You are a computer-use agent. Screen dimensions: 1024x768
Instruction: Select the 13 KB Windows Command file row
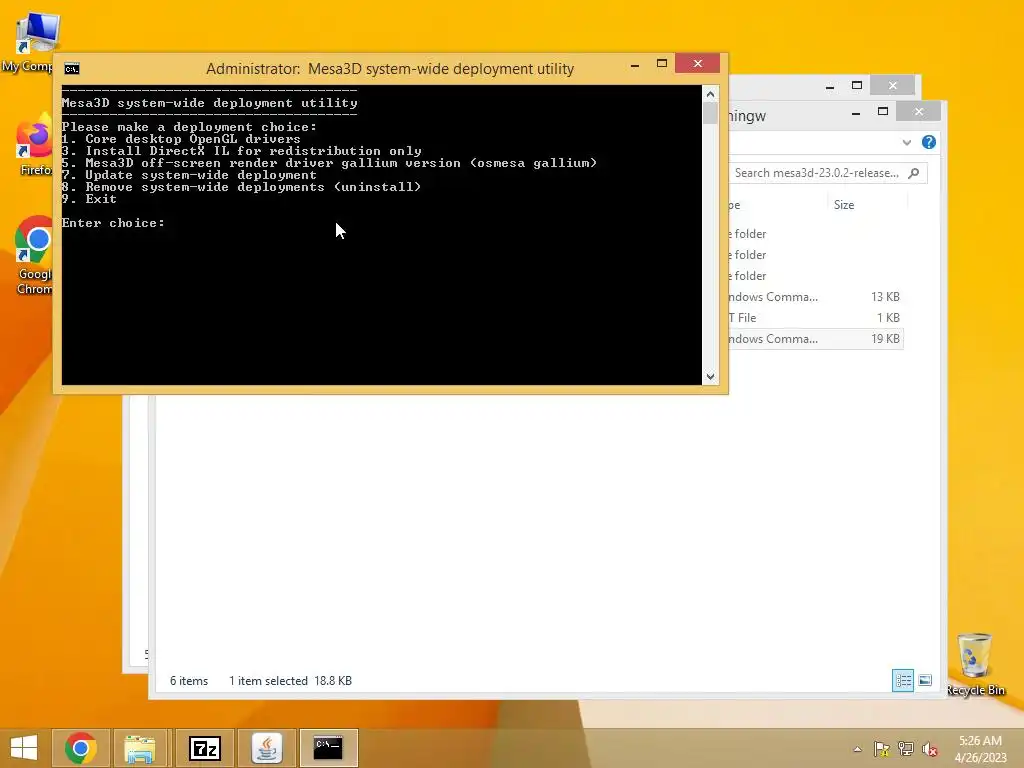[x=816, y=296]
